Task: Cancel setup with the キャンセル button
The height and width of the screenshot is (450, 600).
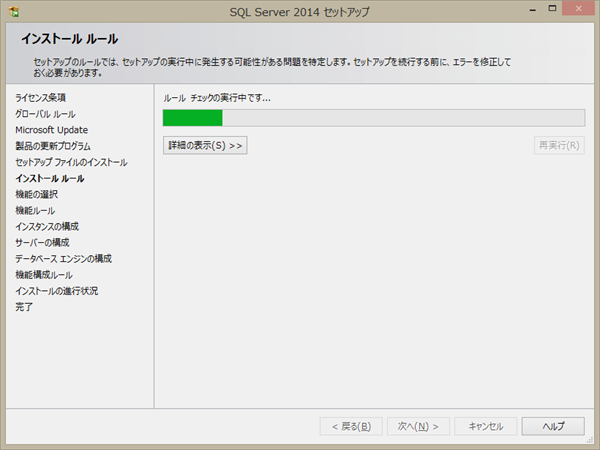Action: pyautogui.click(x=486, y=426)
